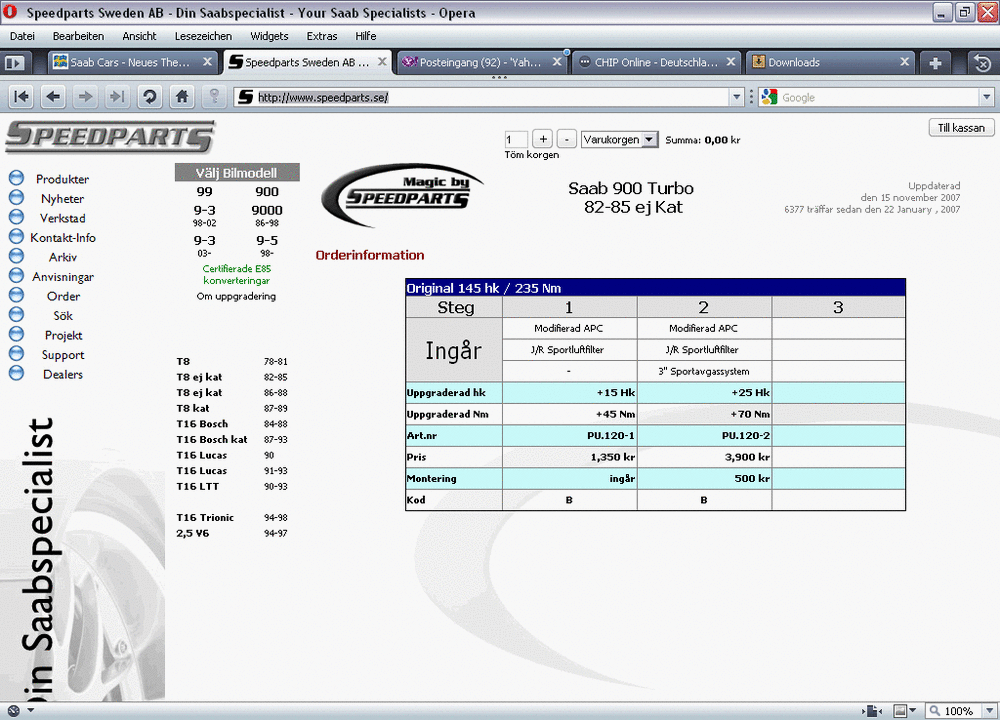Click the Rewind navigation button
1000x720 pixels.
tap(21, 97)
